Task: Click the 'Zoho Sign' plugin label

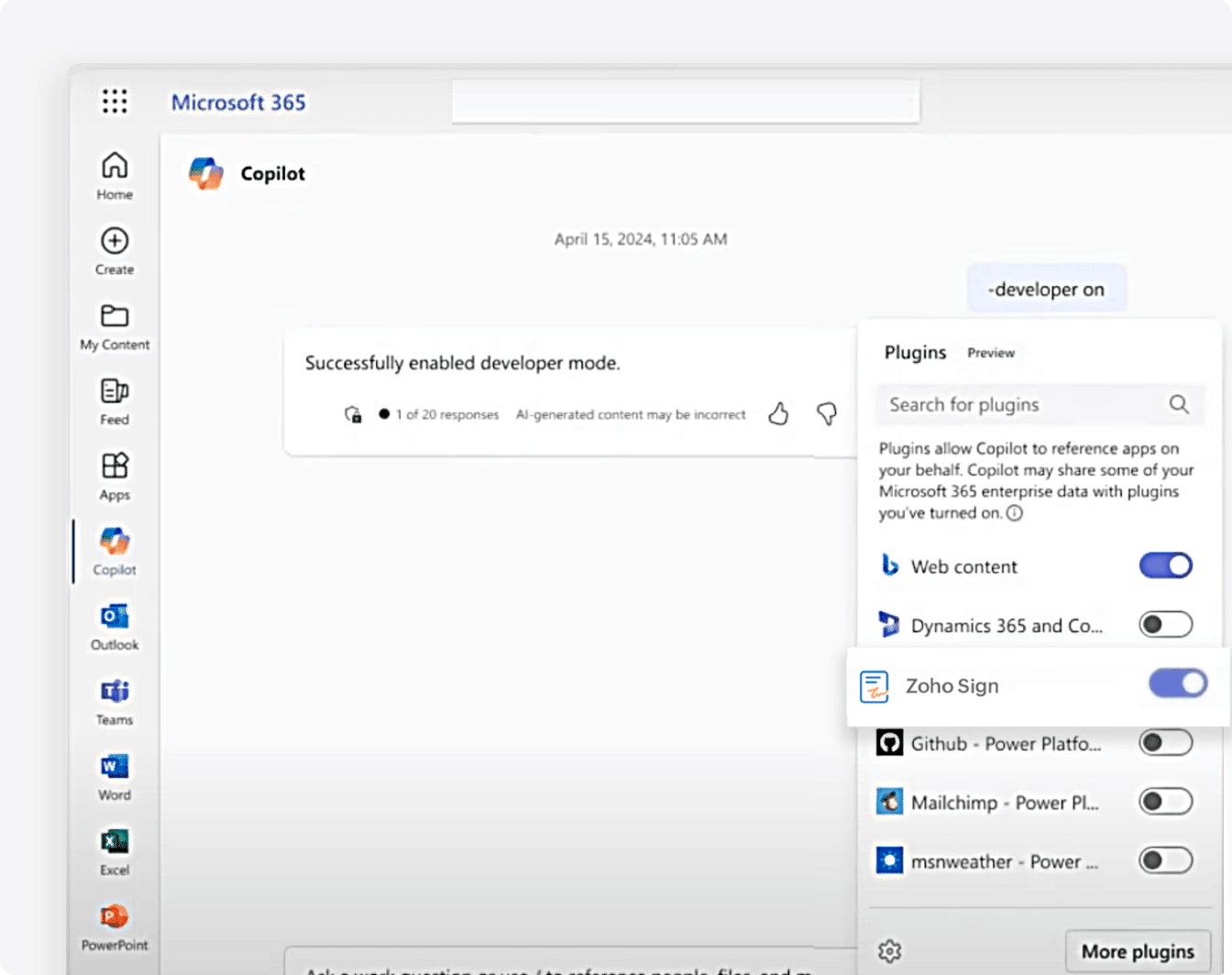Action: point(952,686)
